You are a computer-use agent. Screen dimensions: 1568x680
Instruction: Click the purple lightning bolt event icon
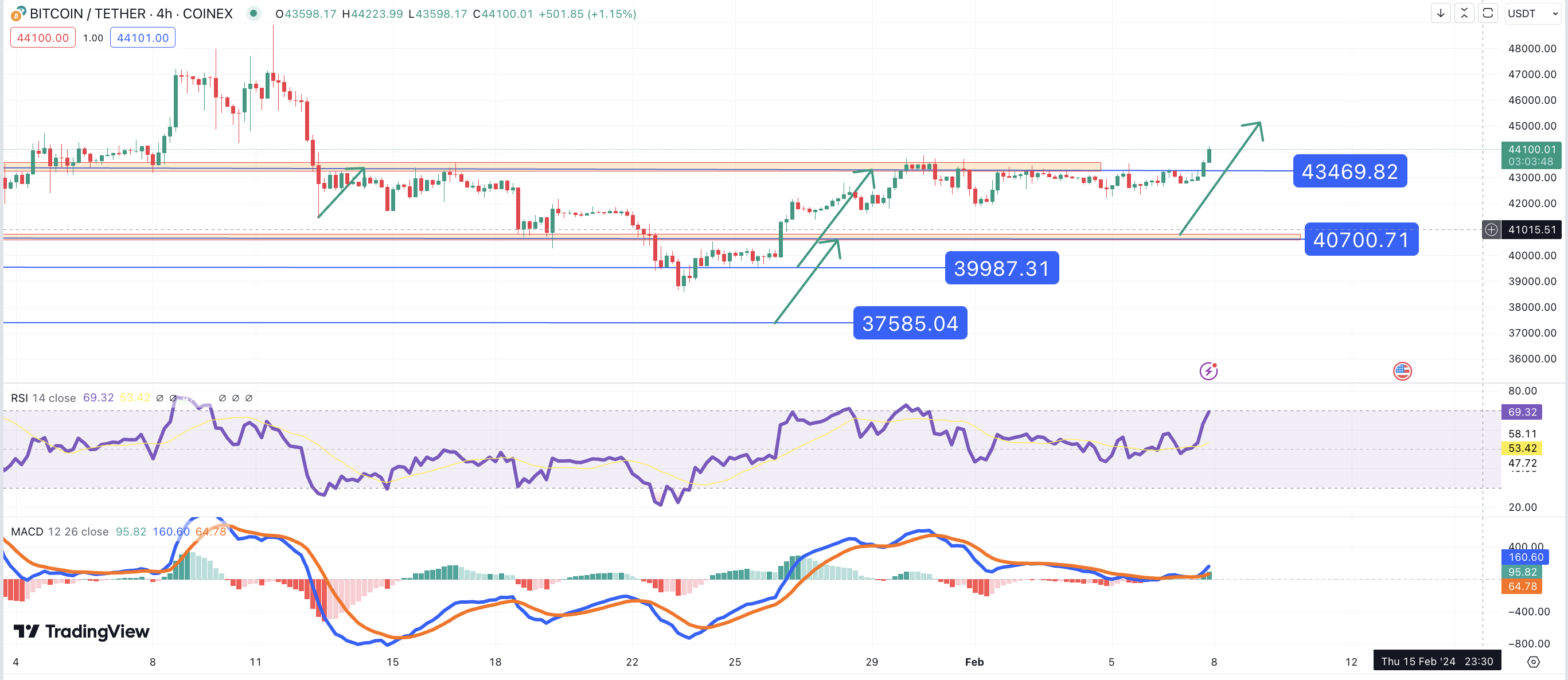click(1208, 371)
